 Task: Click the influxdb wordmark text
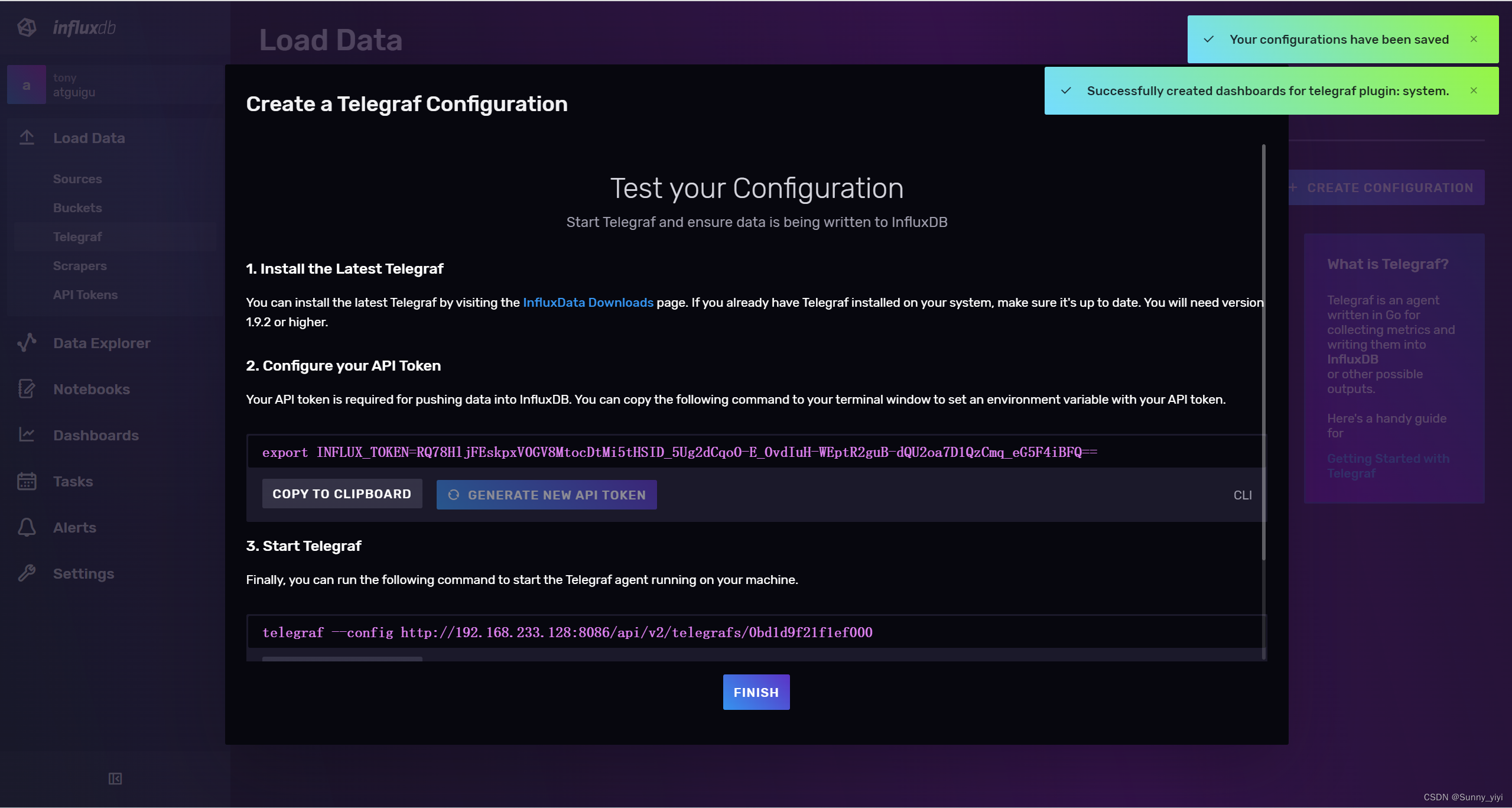pyautogui.click(x=84, y=28)
